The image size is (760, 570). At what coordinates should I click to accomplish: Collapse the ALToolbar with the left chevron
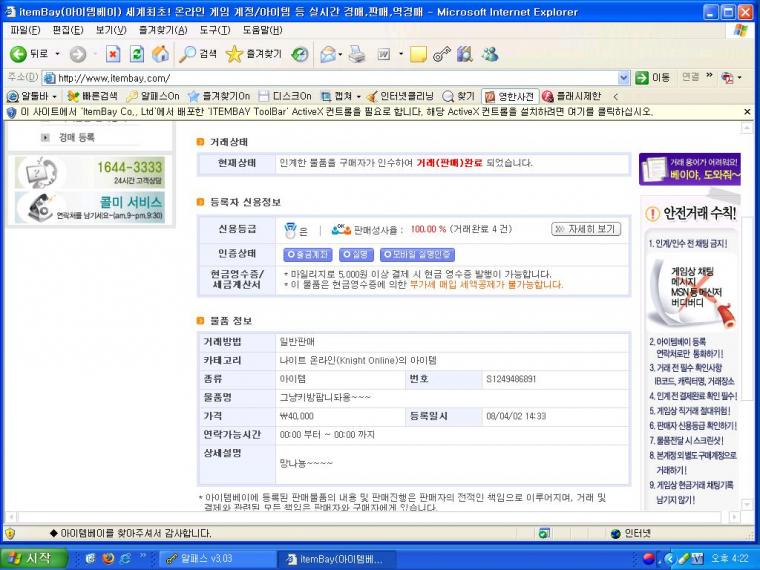(616, 96)
